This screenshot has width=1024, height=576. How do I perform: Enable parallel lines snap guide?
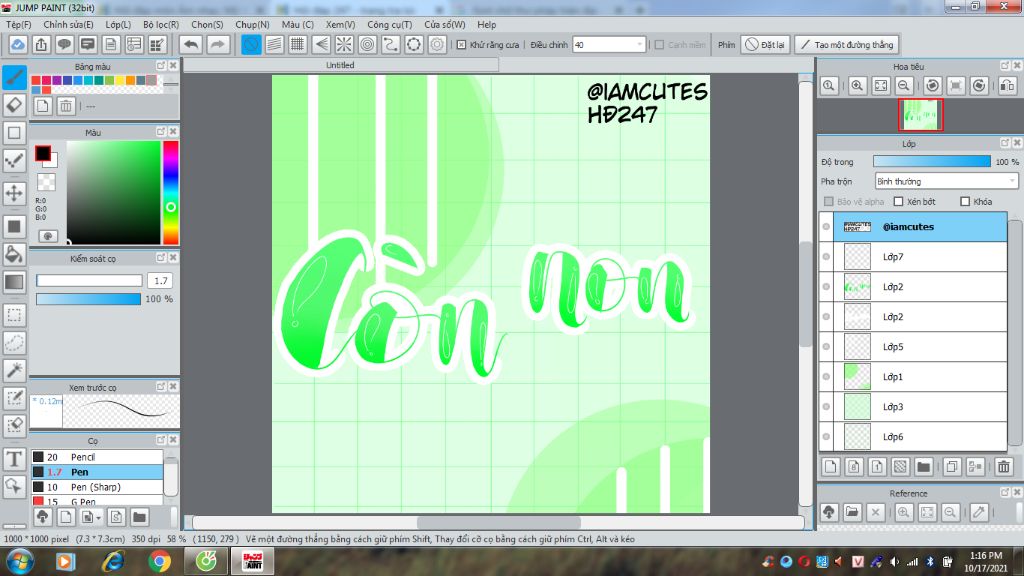(274, 44)
